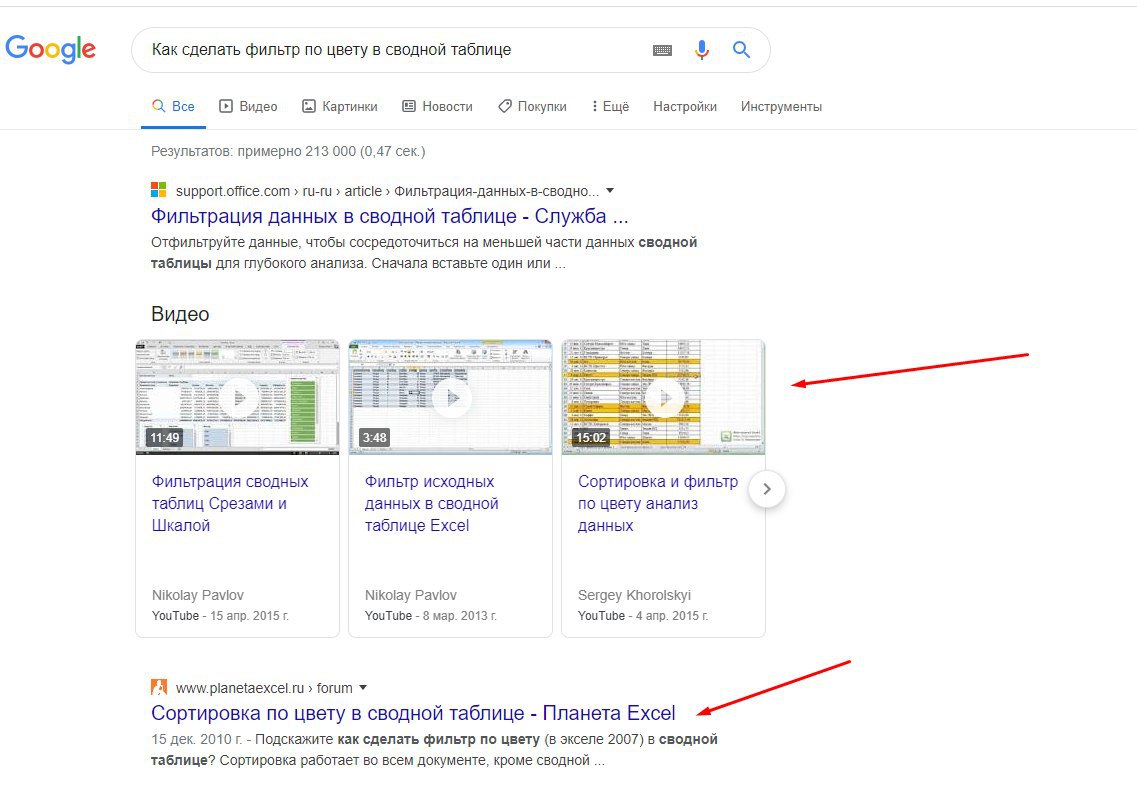Open Фильтрация данных в сводной таблице result
This screenshot has width=1137, height=791.
[389, 216]
